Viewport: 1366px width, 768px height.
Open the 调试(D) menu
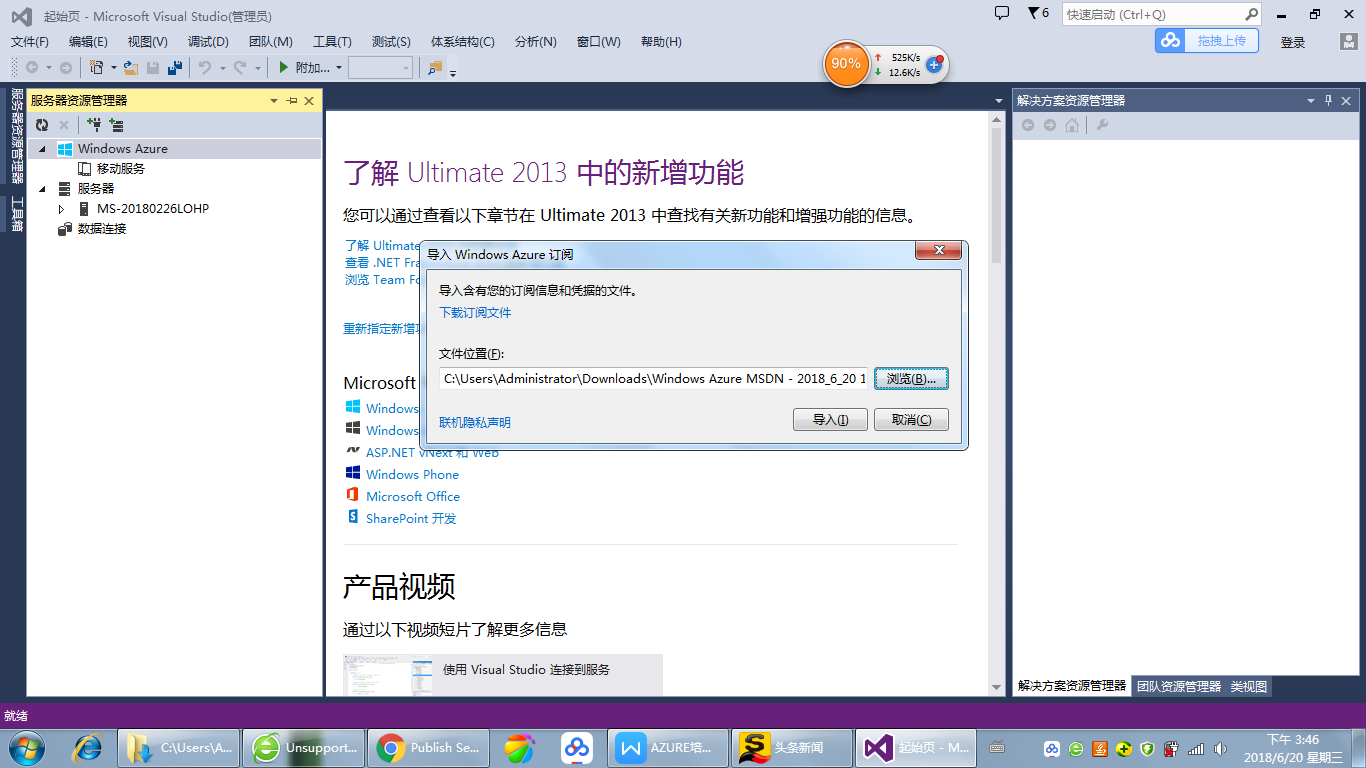[x=208, y=42]
